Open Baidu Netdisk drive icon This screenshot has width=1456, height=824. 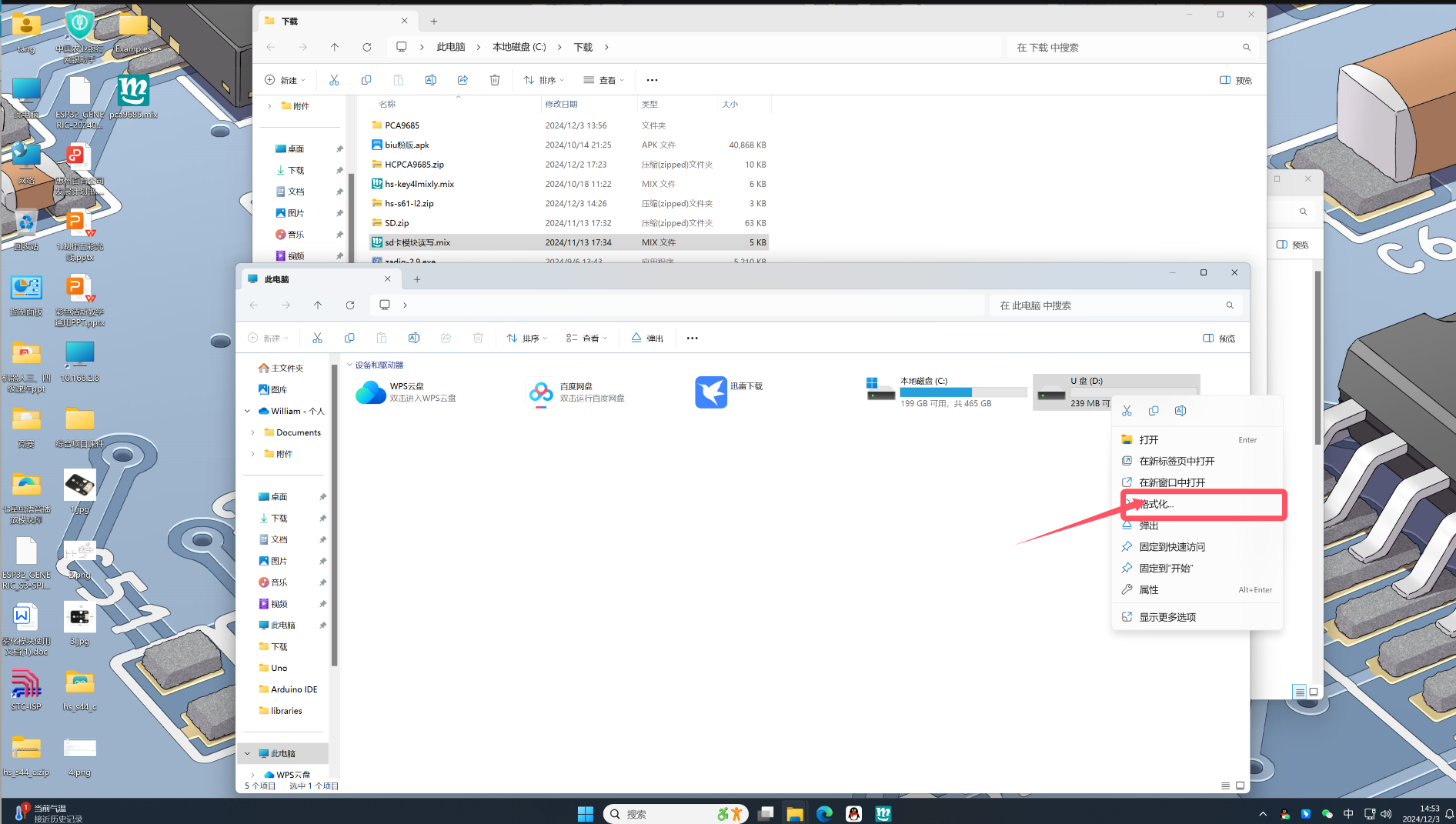(x=541, y=392)
